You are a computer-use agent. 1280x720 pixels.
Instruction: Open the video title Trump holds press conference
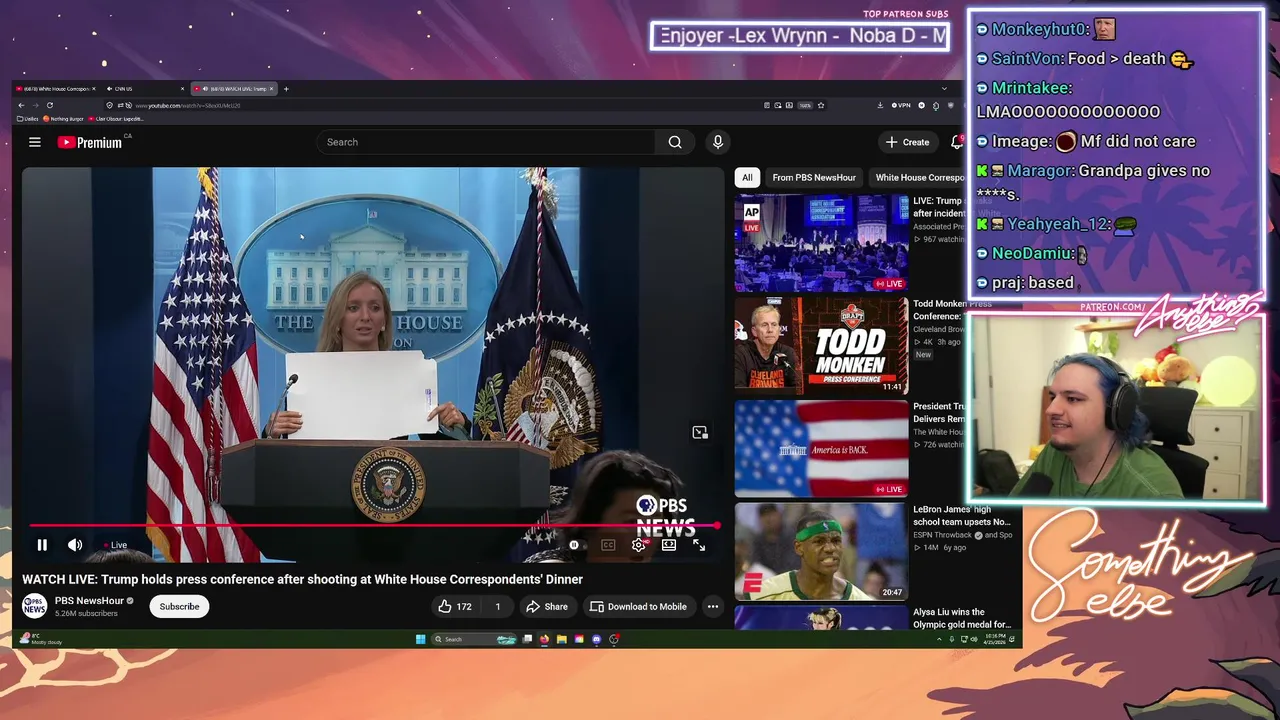(302, 579)
